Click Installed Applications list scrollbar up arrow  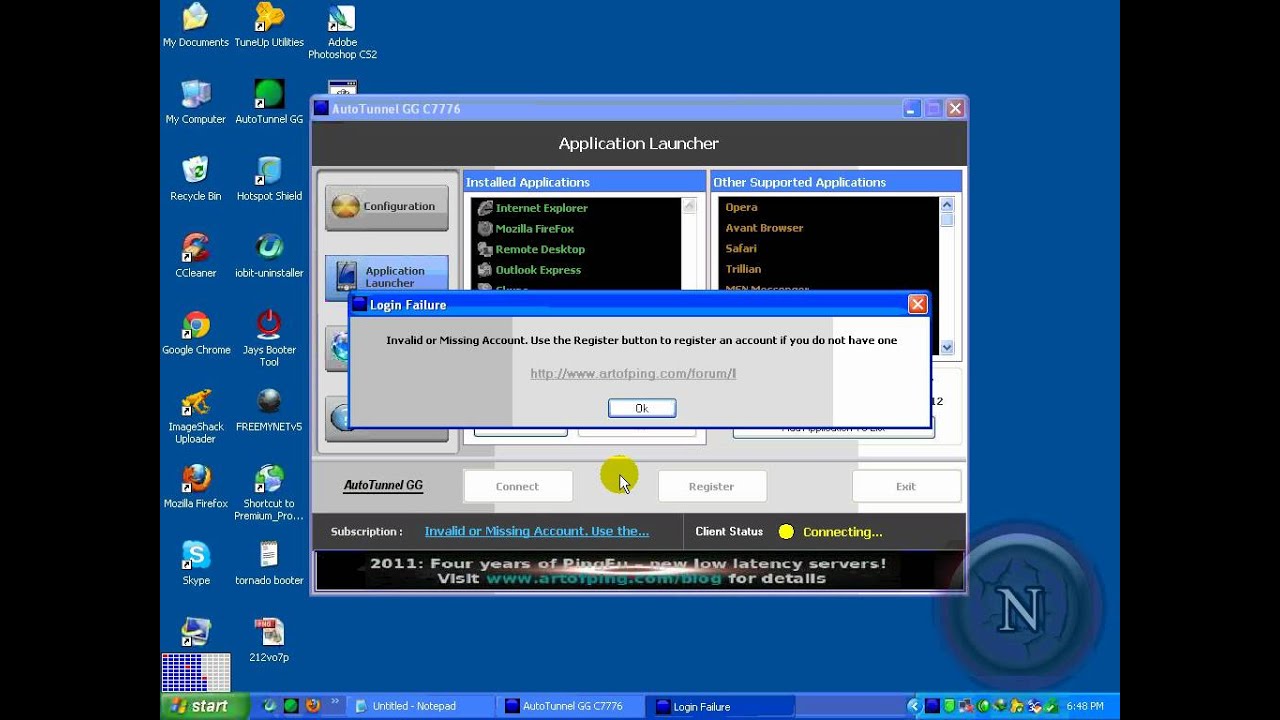point(689,205)
